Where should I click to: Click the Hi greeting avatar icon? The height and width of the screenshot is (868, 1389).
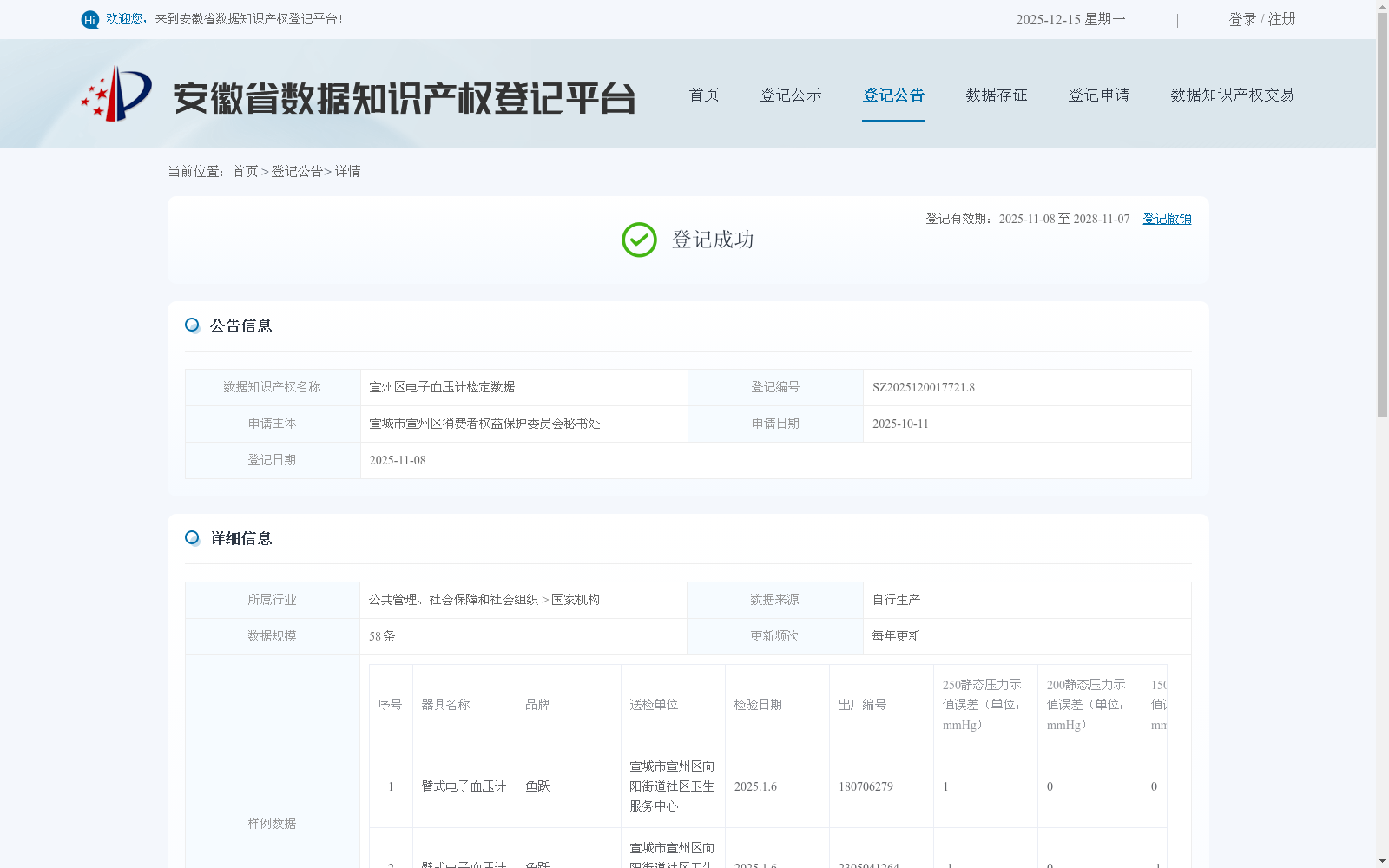[x=89, y=18]
